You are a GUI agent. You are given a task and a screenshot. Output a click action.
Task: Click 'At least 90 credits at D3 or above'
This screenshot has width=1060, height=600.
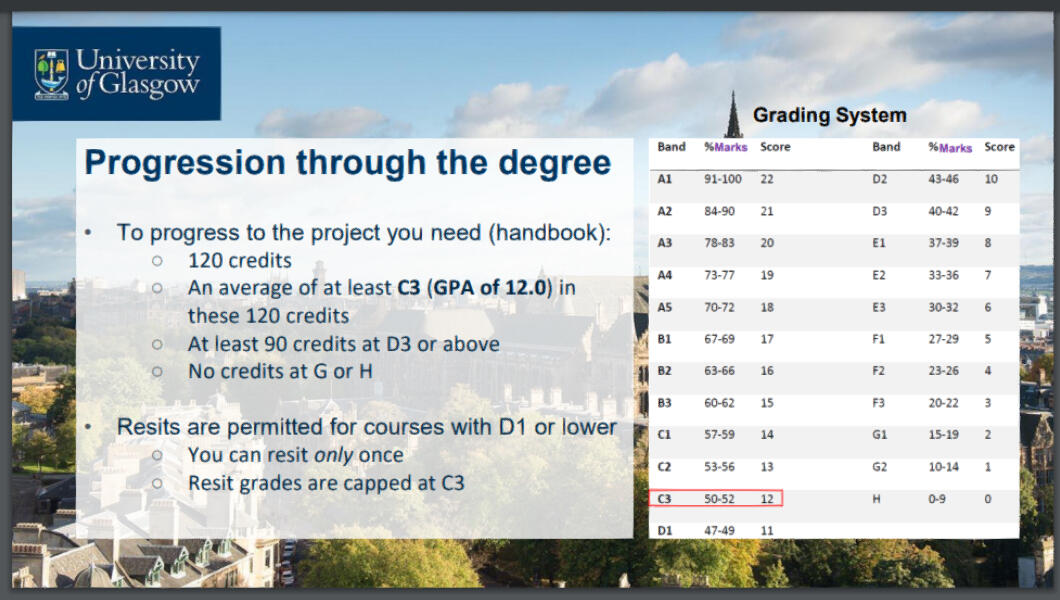343,344
